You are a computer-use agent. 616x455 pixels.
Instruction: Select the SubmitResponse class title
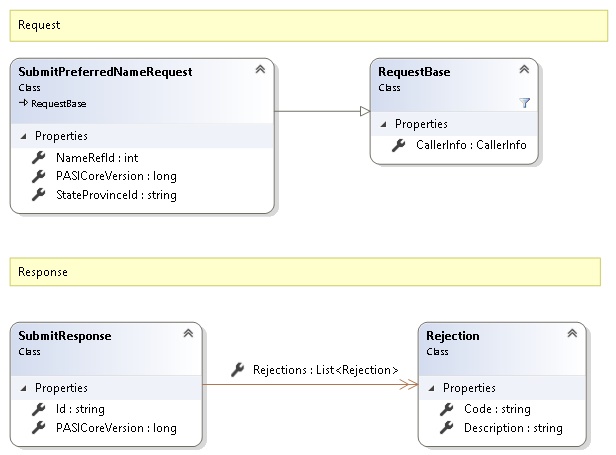[64, 336]
